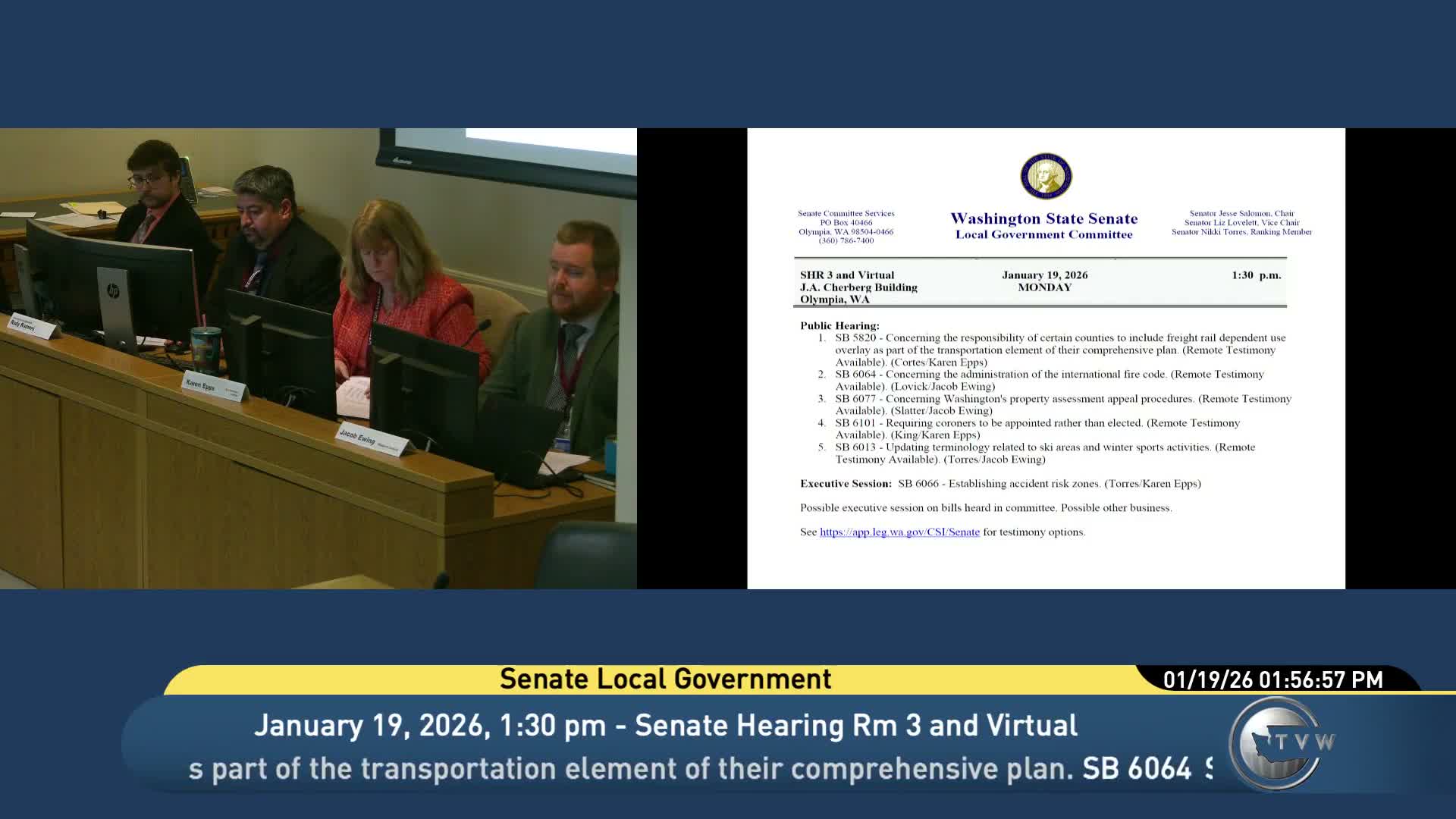Click Executive Session SB 6066 line
Screen dimensions: 1456x819
[x=1000, y=484]
